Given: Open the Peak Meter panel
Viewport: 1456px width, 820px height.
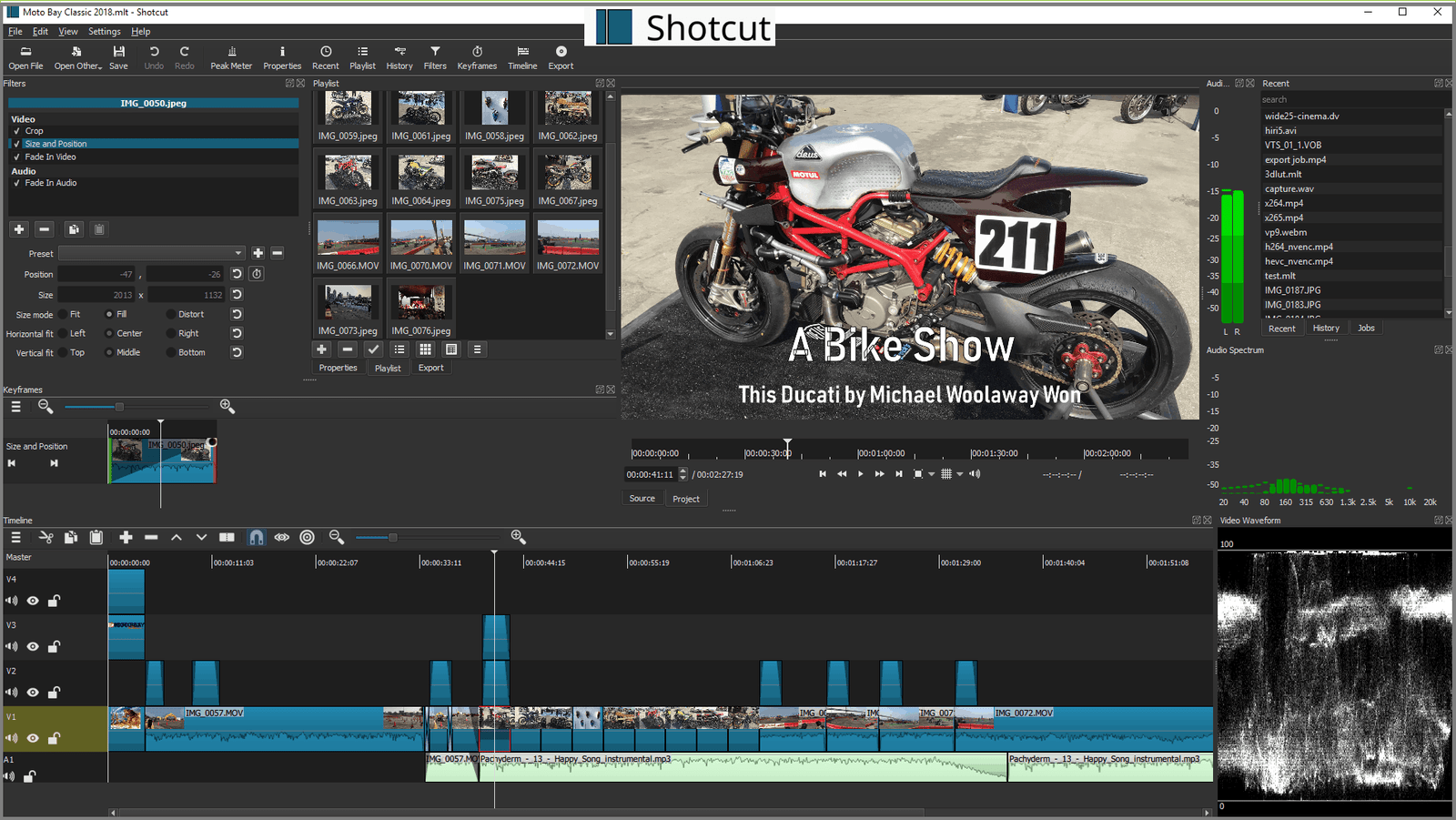Looking at the screenshot, I should pos(231,57).
